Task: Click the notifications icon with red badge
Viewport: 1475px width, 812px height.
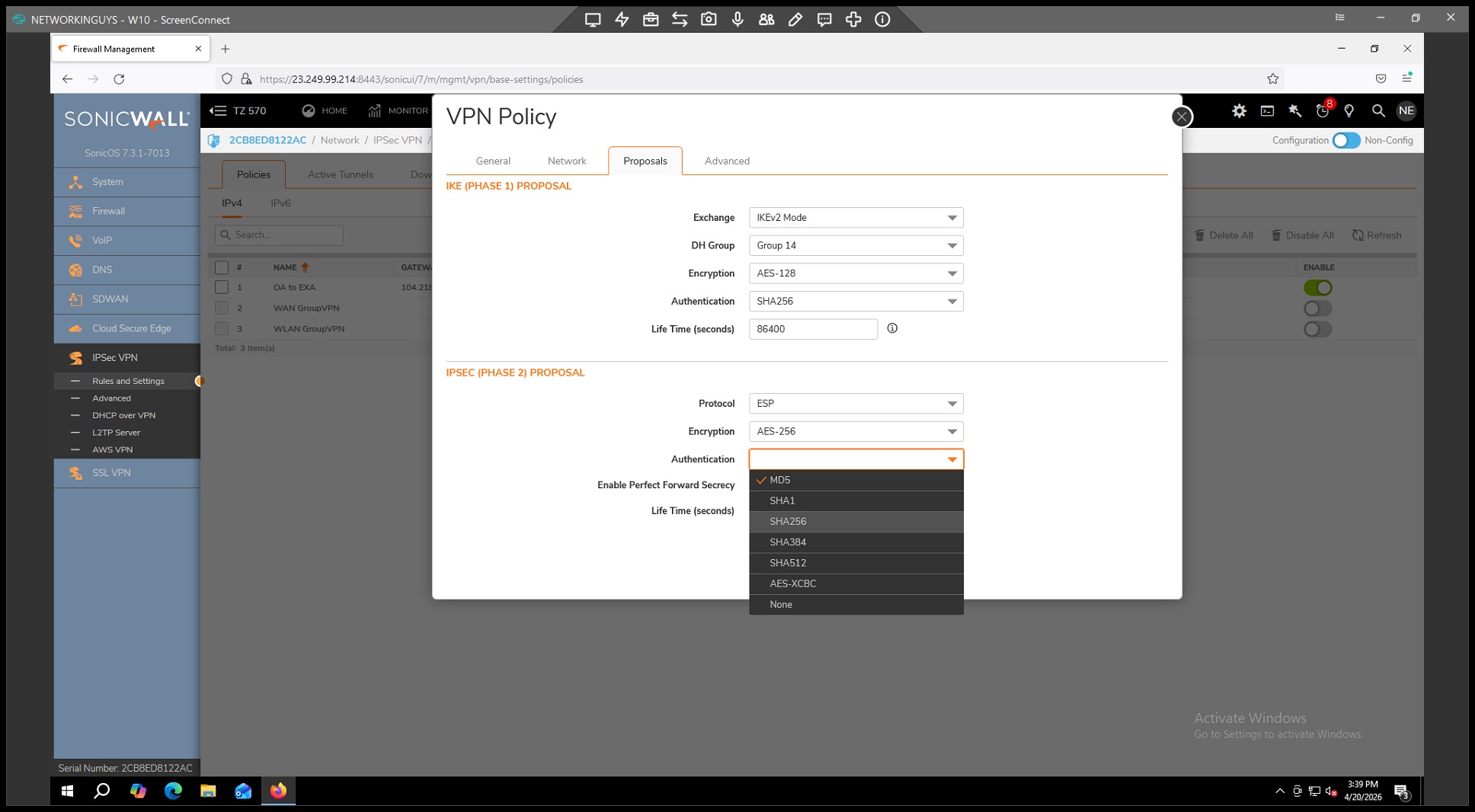Action: tap(1323, 111)
